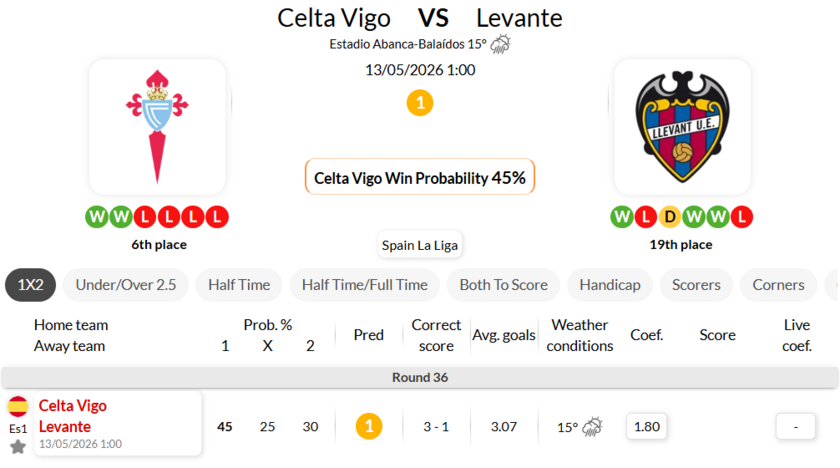Click Celta Vigo's first green W badge
This screenshot has height=468, width=840.
coord(97,217)
